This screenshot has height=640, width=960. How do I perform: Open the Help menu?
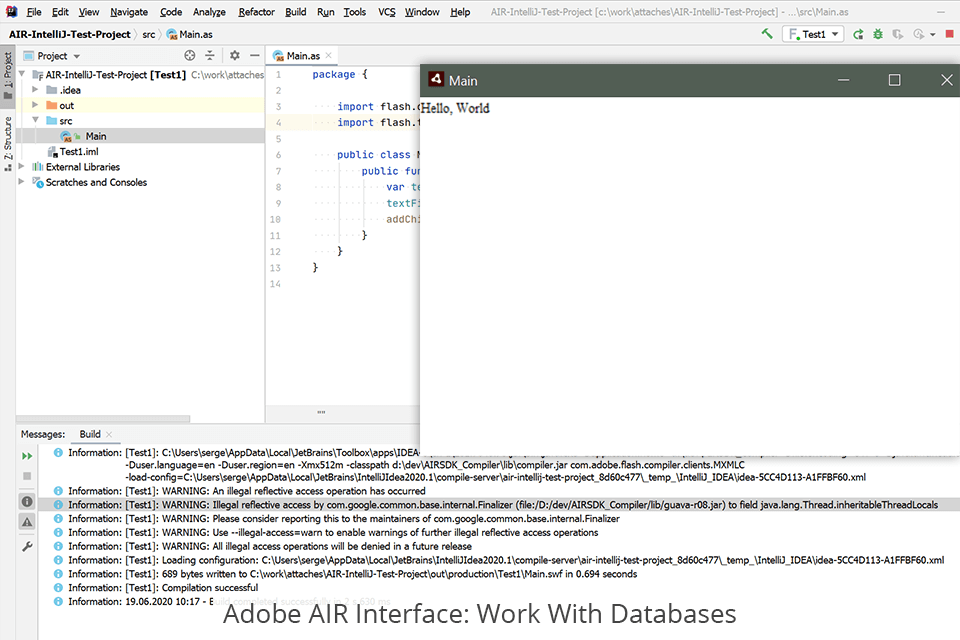[x=460, y=12]
